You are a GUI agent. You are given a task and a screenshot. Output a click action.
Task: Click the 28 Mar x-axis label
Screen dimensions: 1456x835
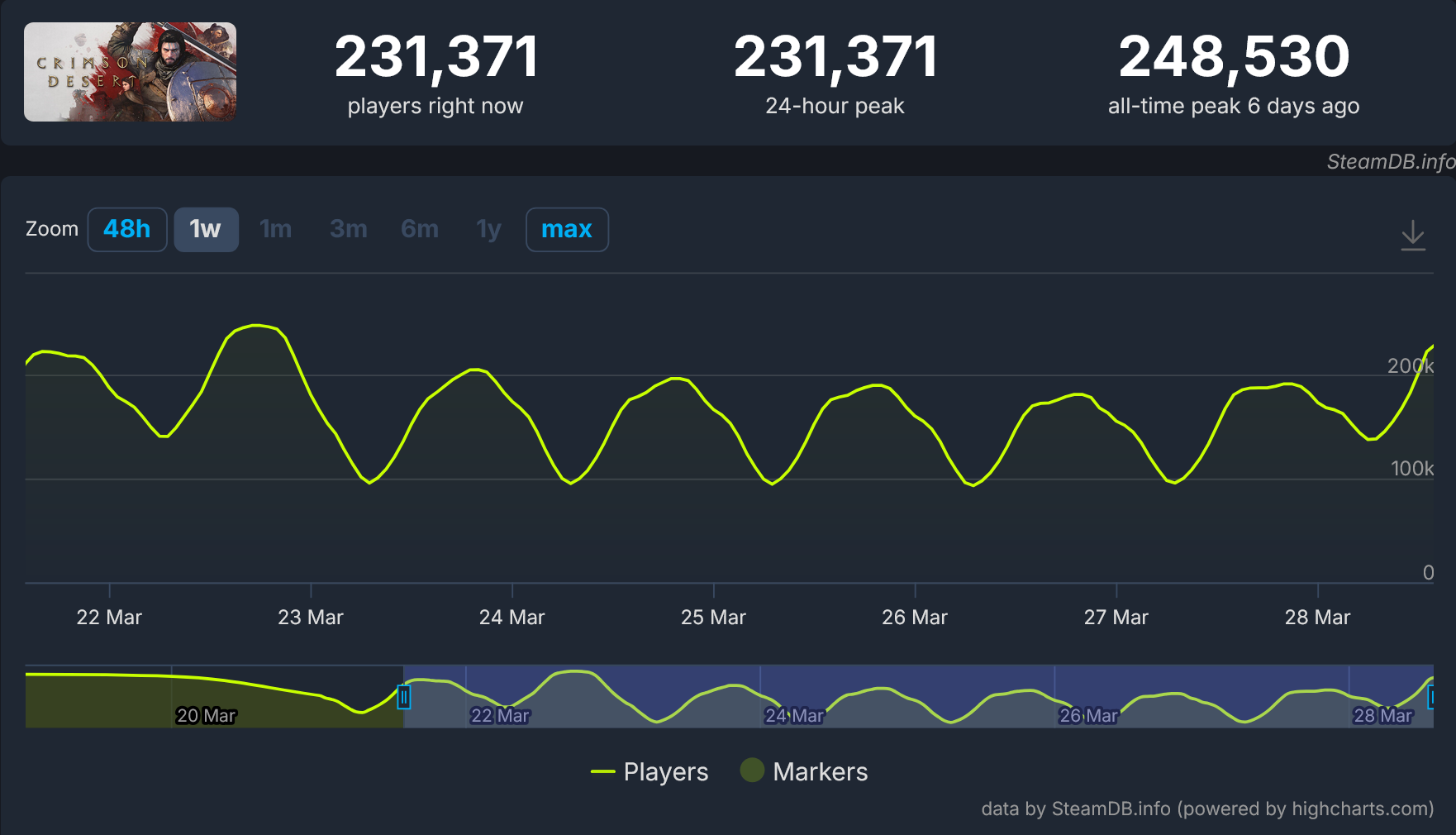1318,618
